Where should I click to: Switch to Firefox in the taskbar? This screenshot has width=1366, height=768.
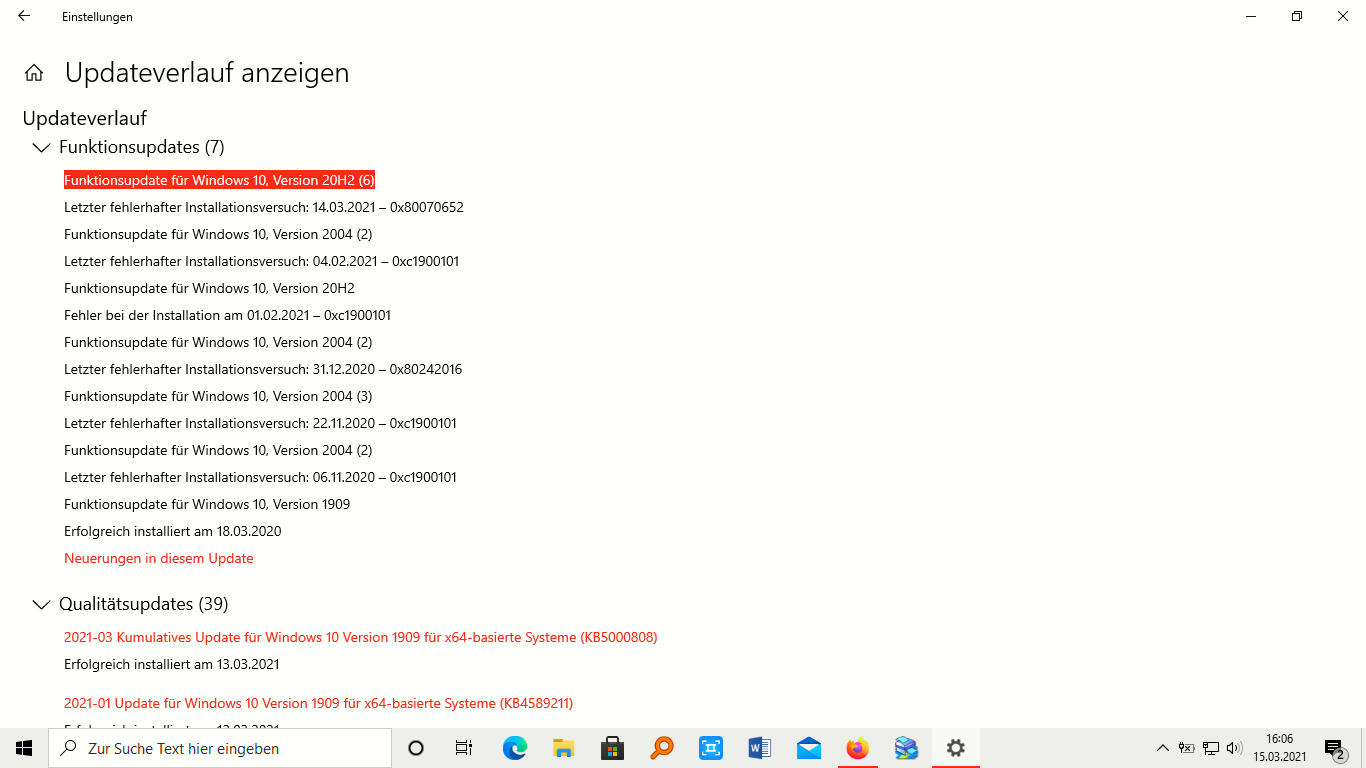[857, 748]
